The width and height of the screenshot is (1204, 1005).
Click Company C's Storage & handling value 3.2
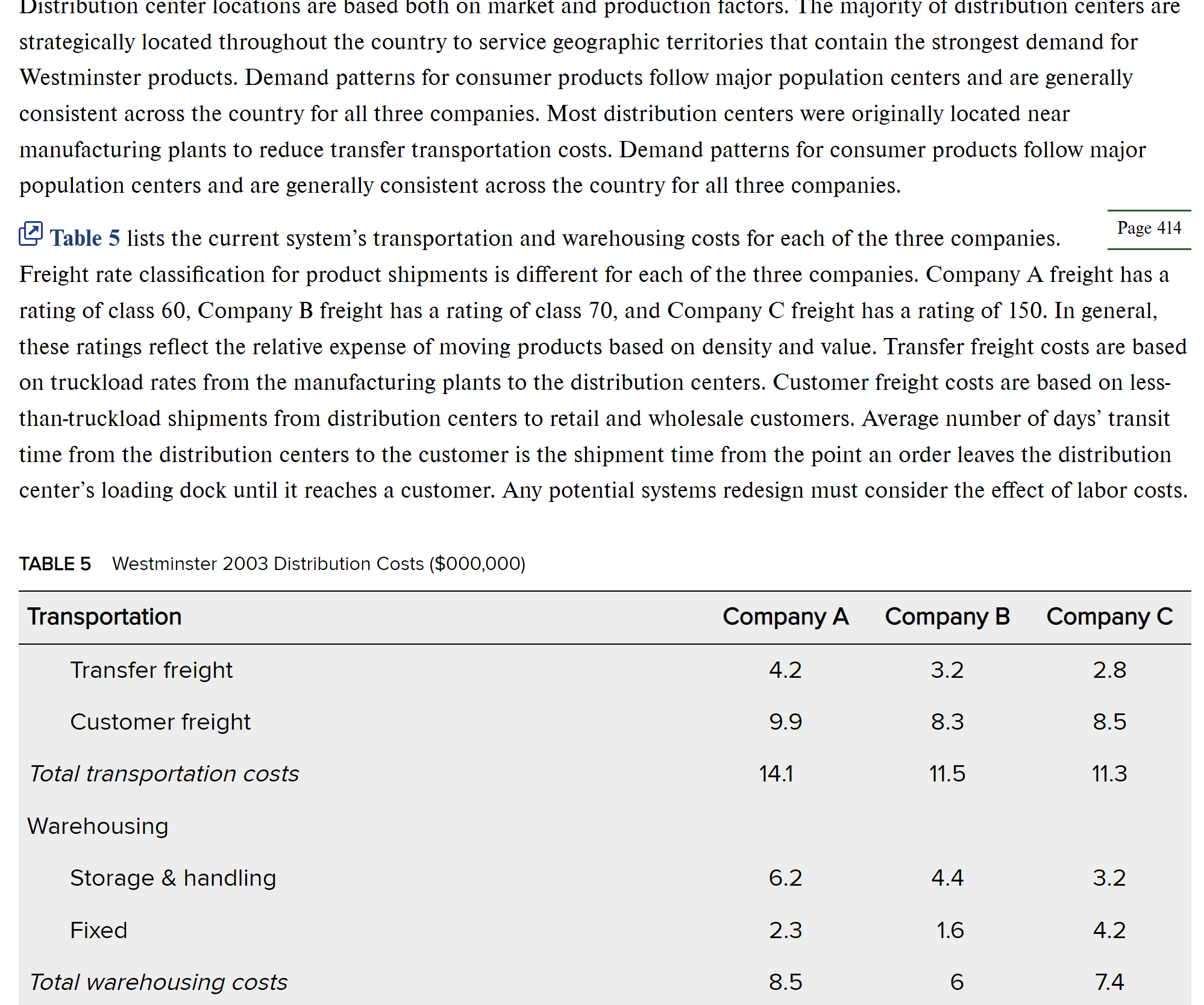pyautogui.click(x=1109, y=878)
